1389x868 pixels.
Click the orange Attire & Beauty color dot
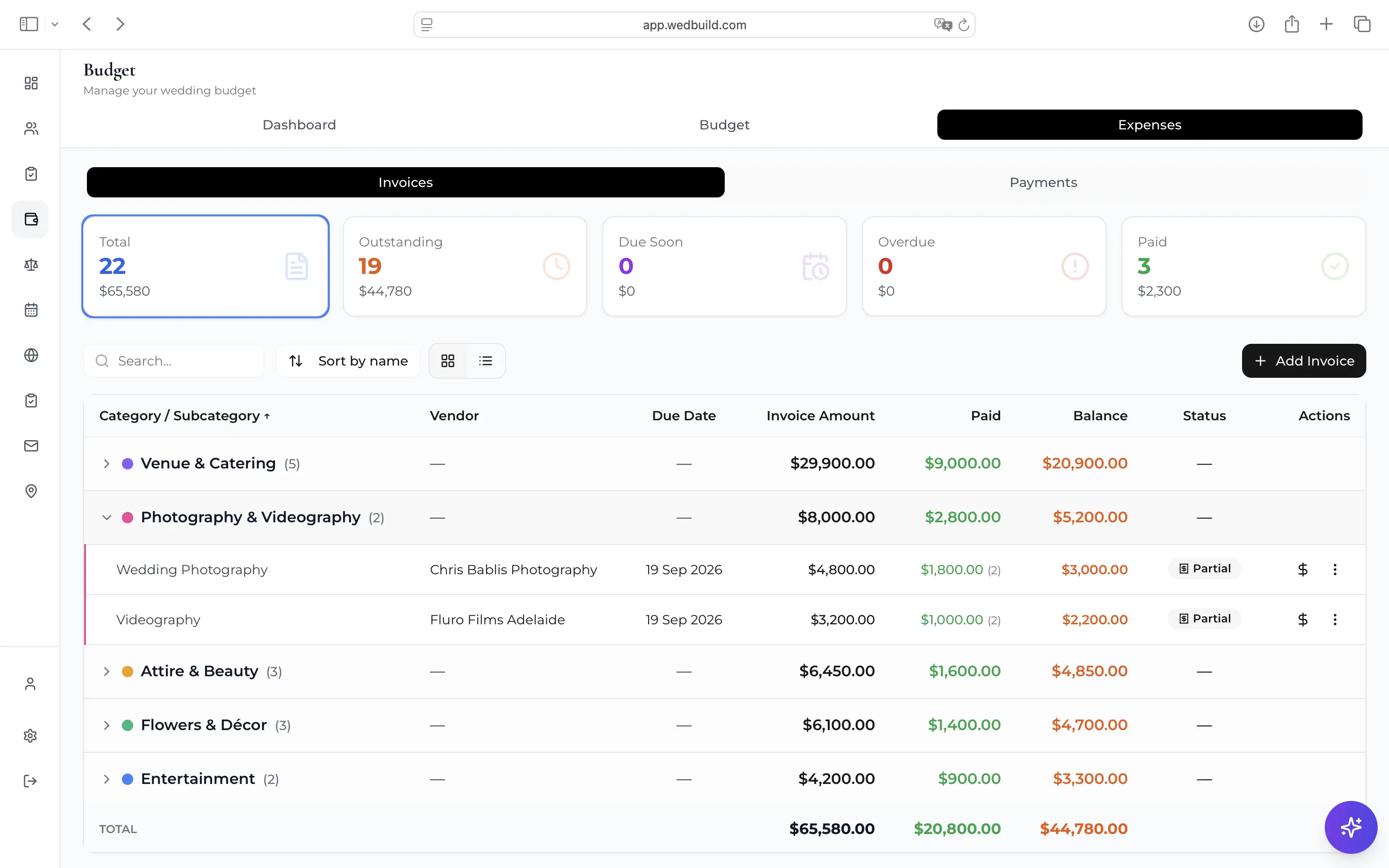[128, 672]
